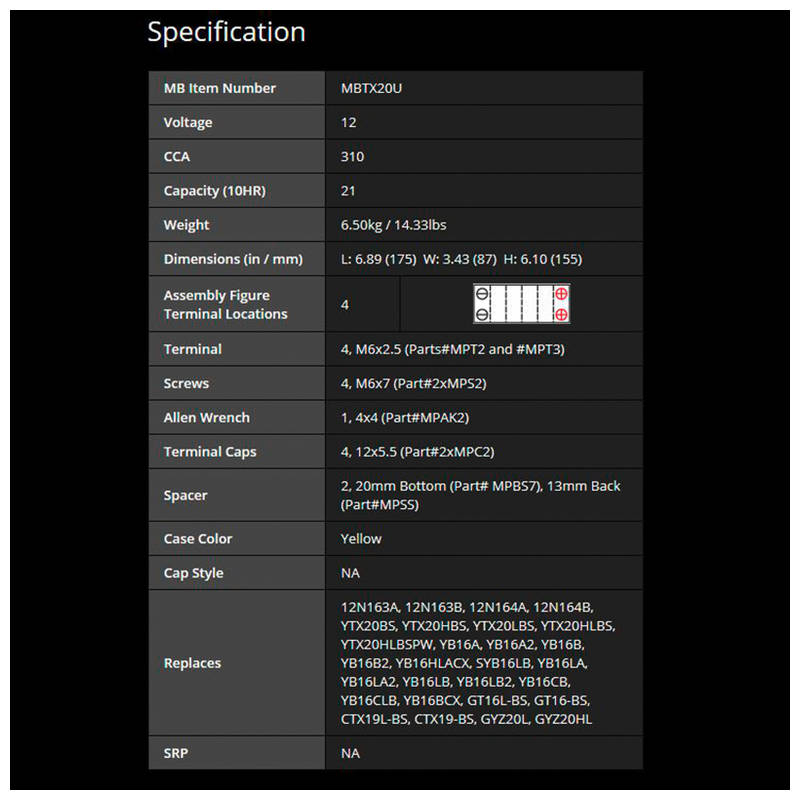The height and width of the screenshot is (800, 800).
Task: Select the weight value 6.50kg / 14.33lbs
Action: pos(393,225)
